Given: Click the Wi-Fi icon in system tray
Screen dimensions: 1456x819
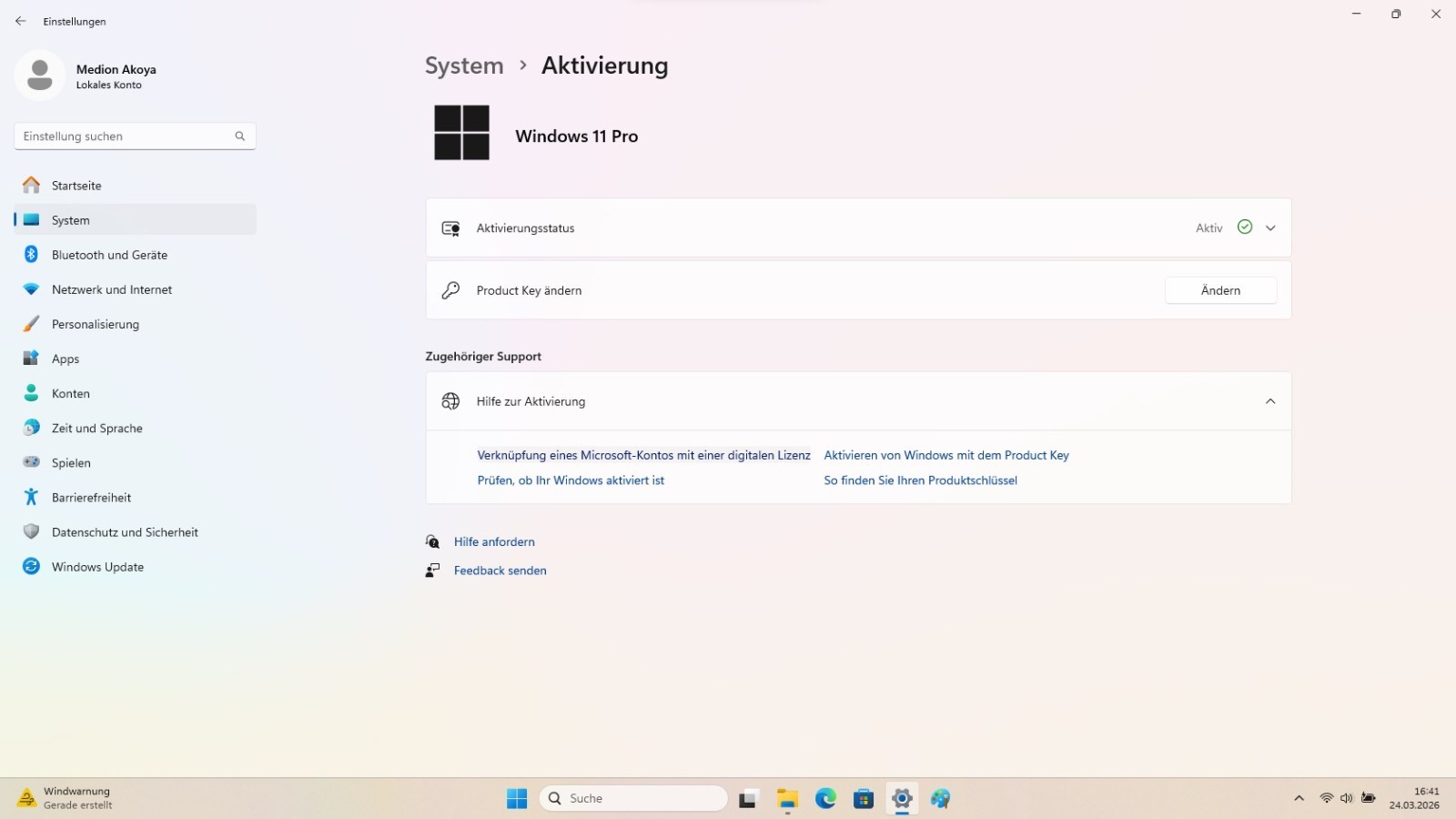Looking at the screenshot, I should pyautogui.click(x=1326, y=798).
